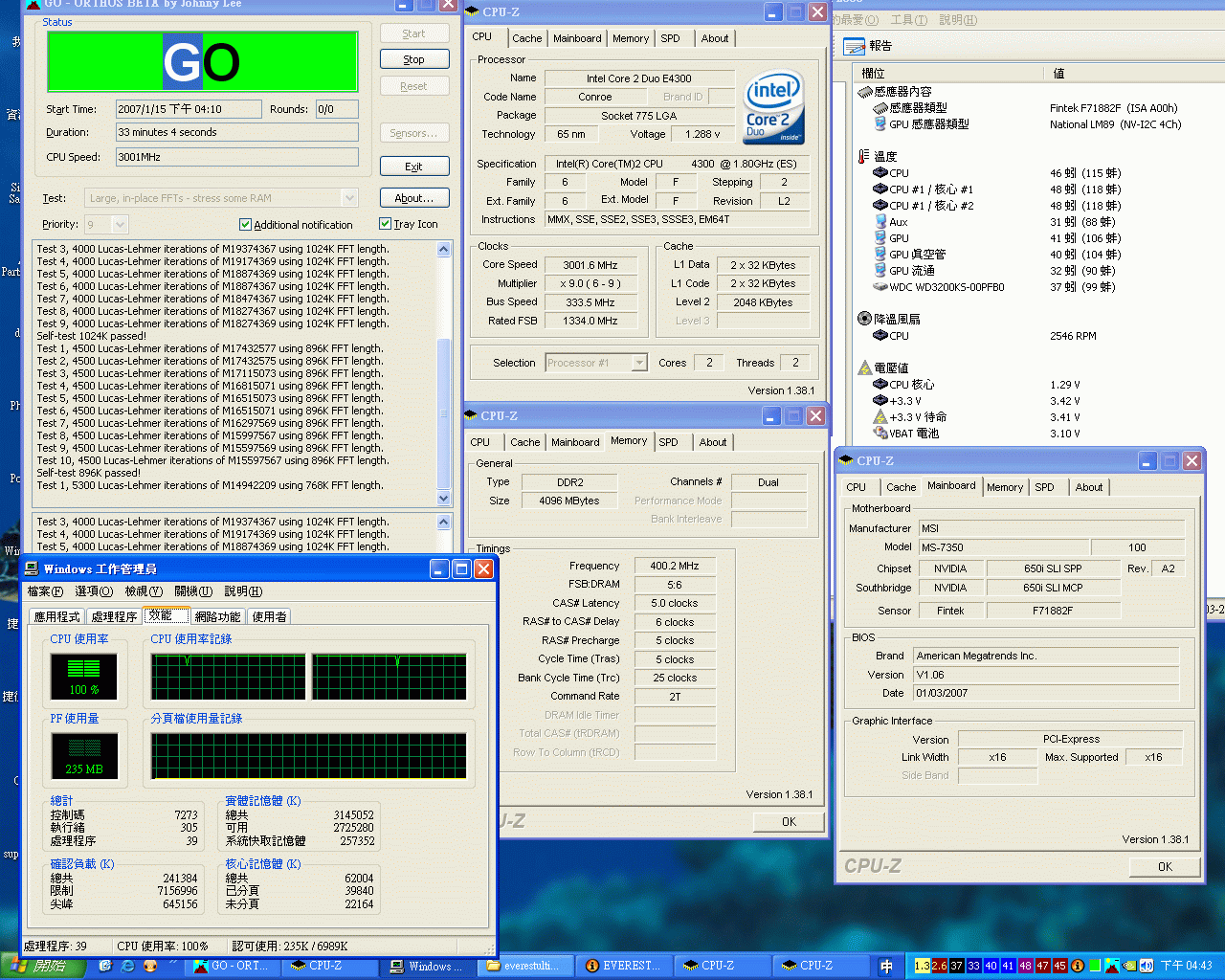Click OK in the CPU-Z Mainboard window
This screenshot has height=980, width=1225.
[1165, 867]
